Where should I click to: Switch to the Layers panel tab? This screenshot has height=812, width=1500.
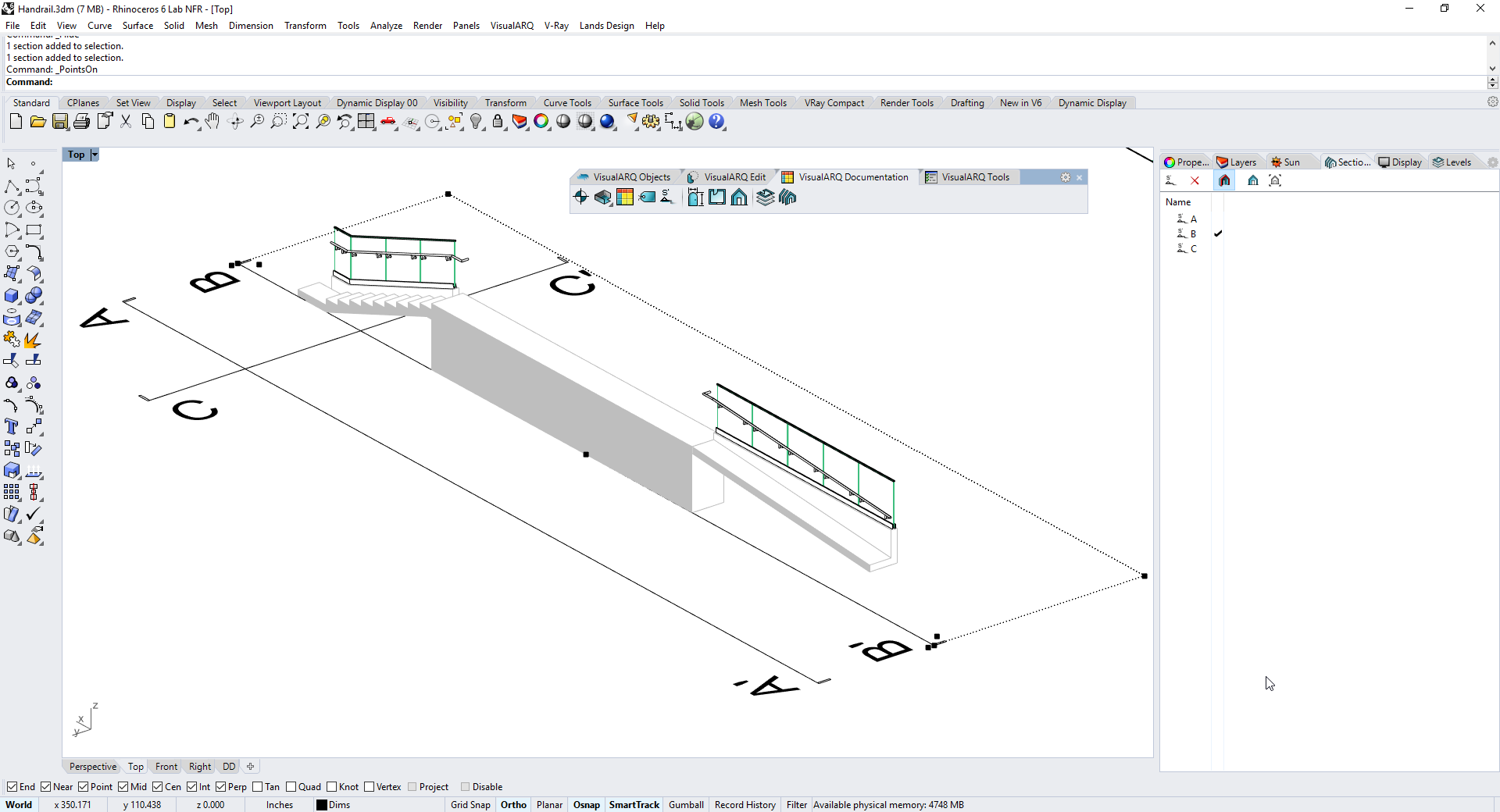tap(1237, 162)
